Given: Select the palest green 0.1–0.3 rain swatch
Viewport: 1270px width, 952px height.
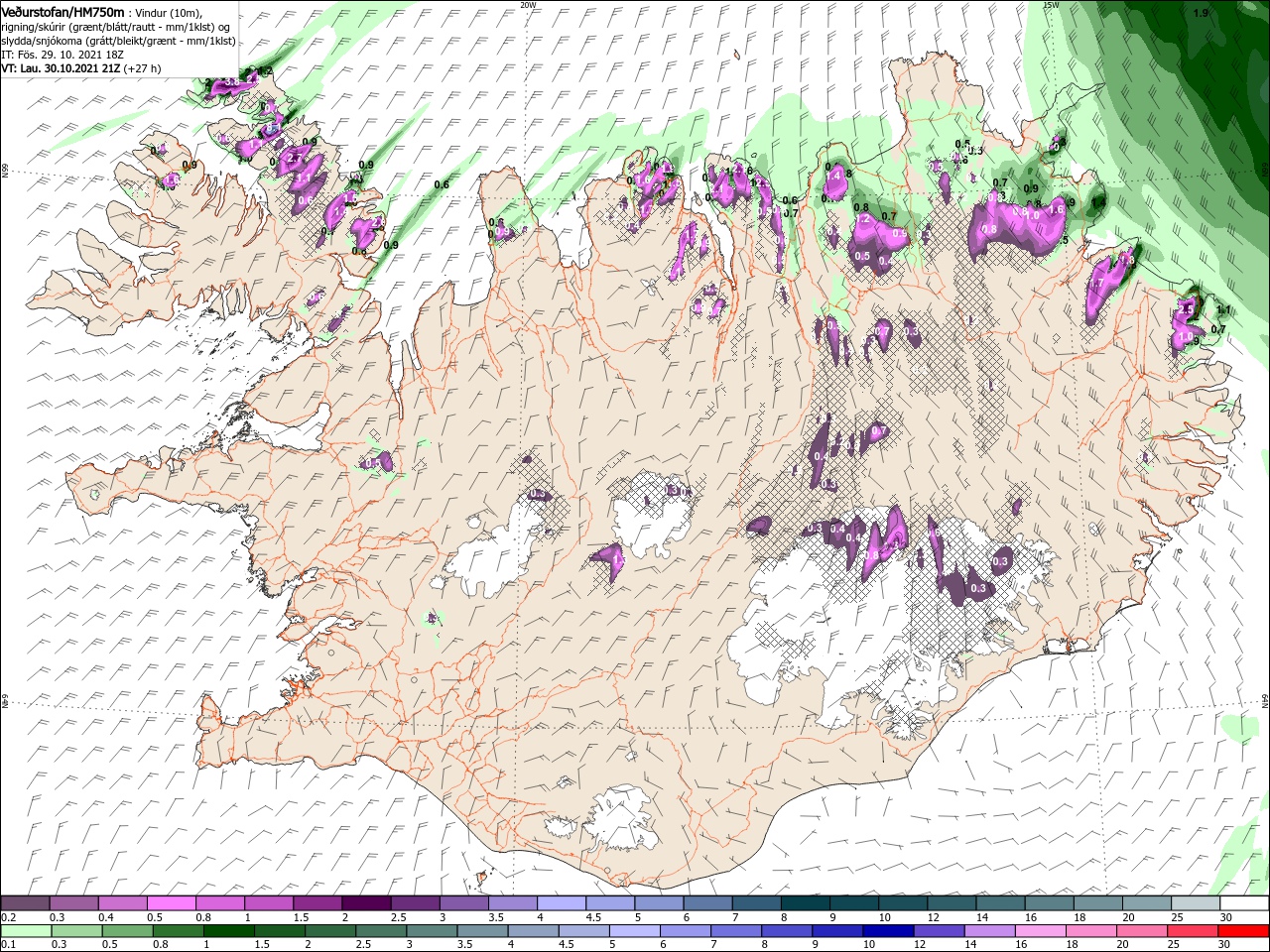Looking at the screenshot, I should tap(26, 931).
